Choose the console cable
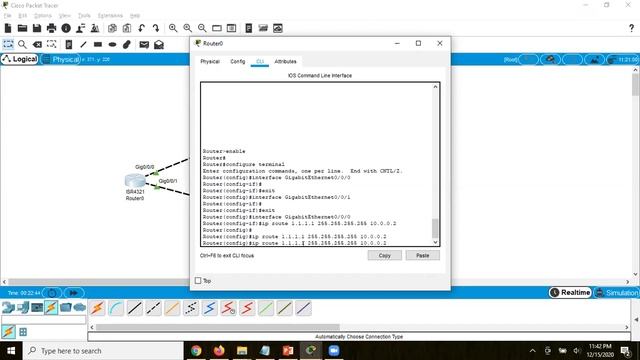640x360 pixels. (116, 308)
